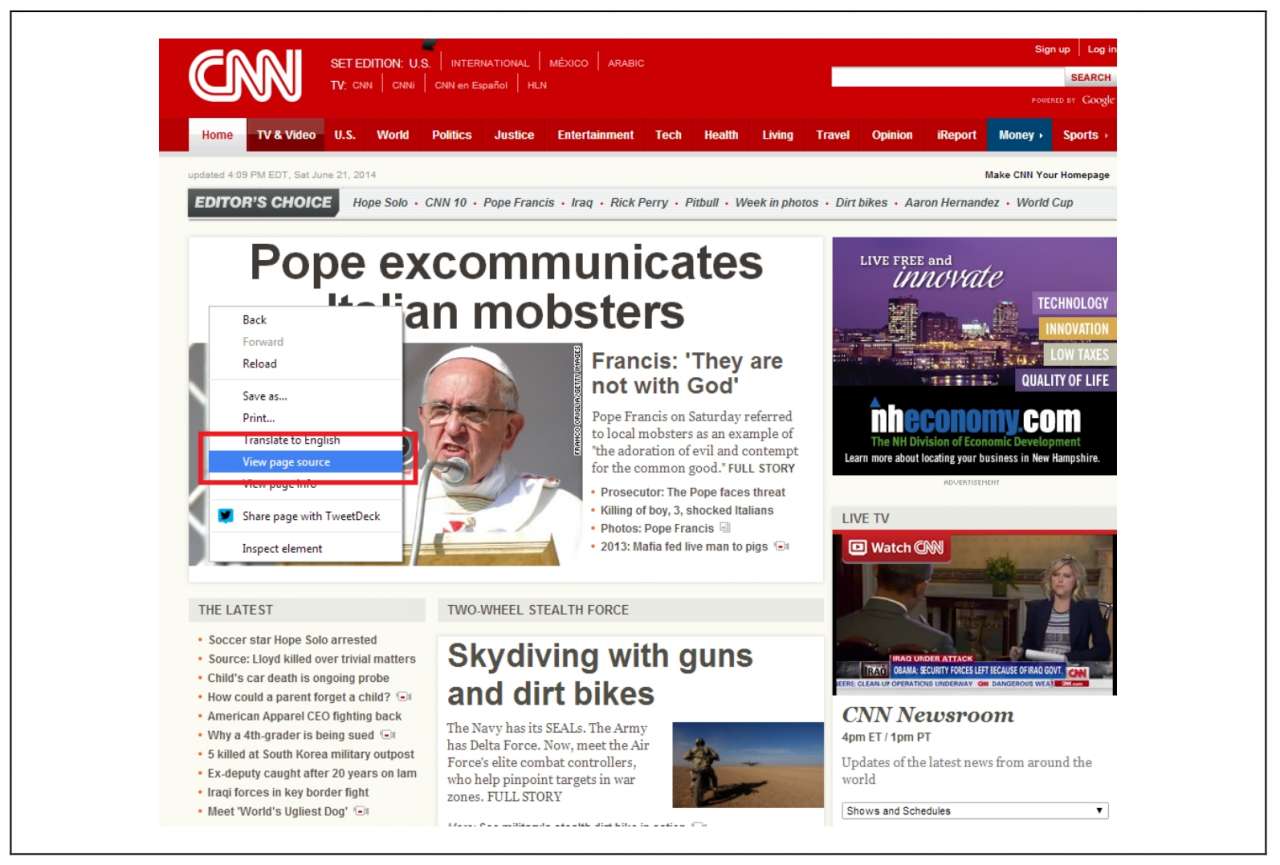The width and height of the screenshot is (1280, 865).
Task: Open Week in photos editor's choice link
Action: pos(777,202)
